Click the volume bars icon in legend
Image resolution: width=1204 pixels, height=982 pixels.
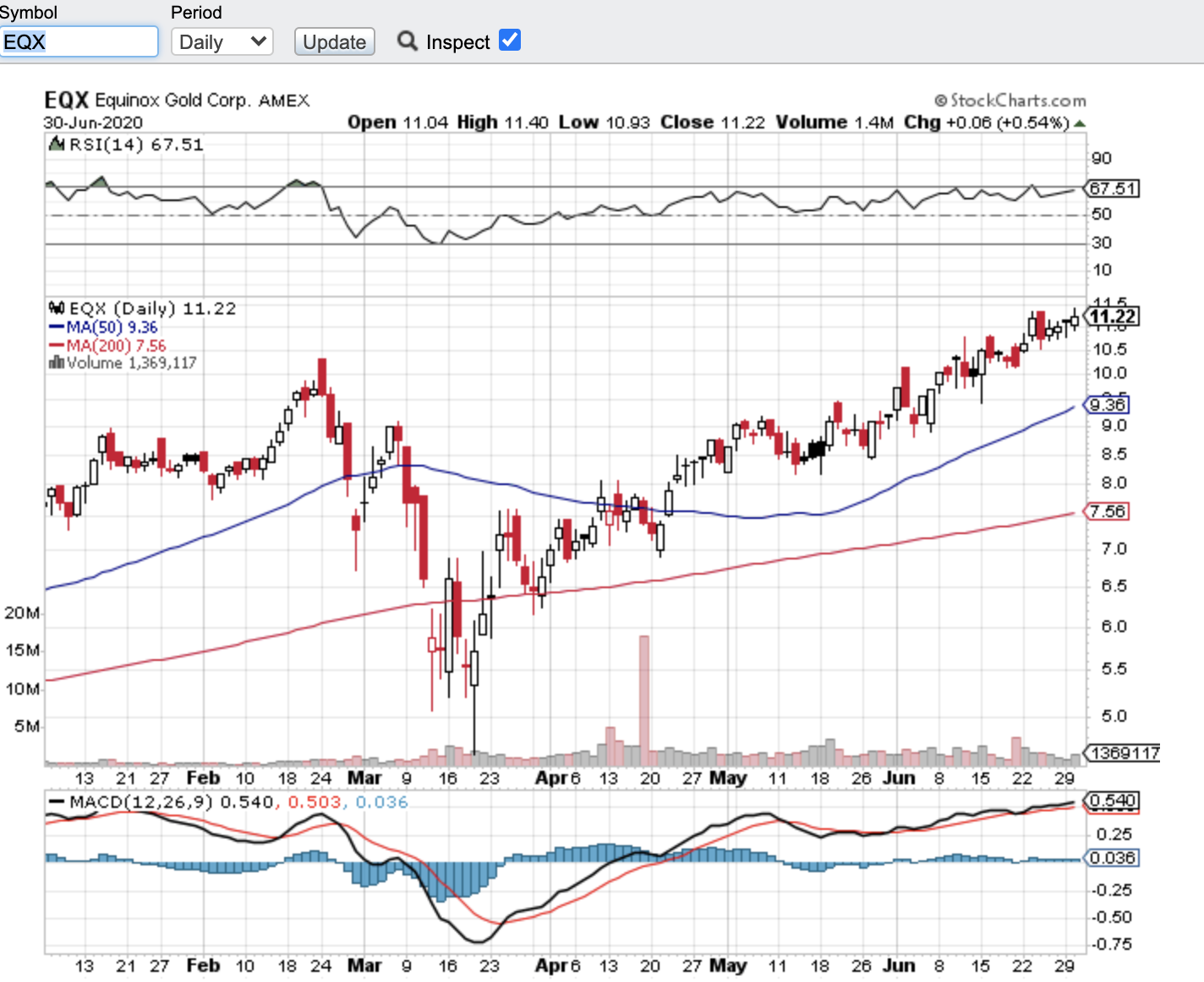(x=57, y=363)
